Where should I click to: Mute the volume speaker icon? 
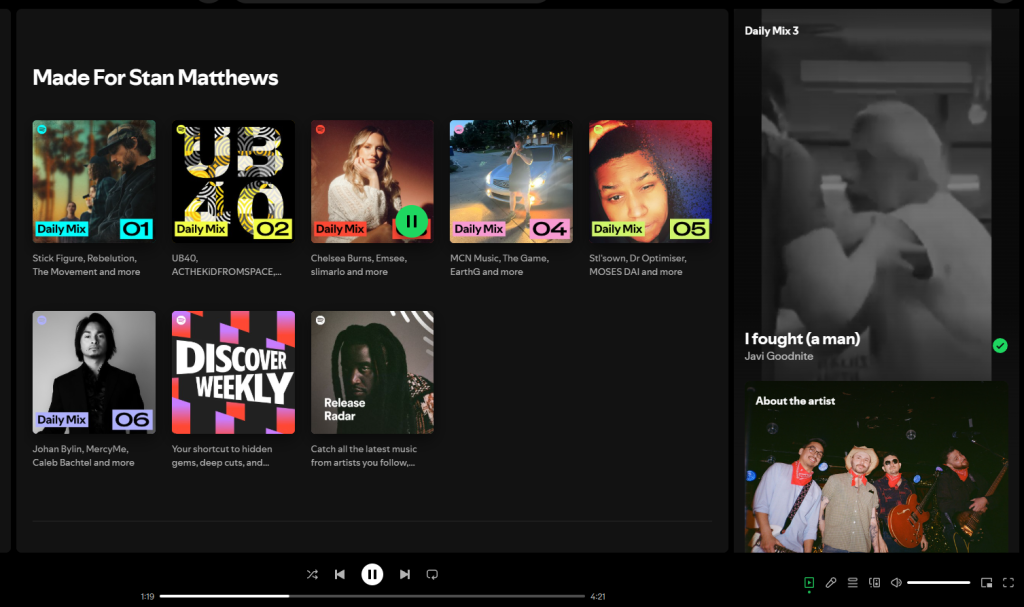click(897, 582)
